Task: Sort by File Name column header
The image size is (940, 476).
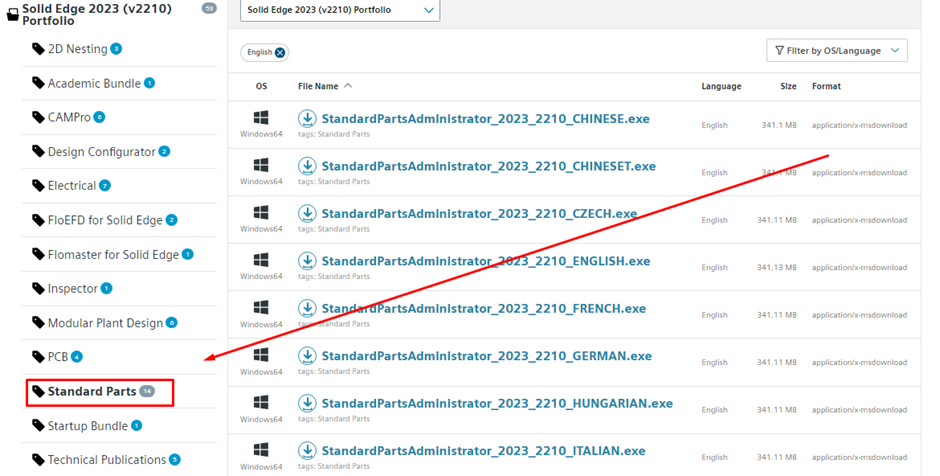Action: click(x=324, y=86)
